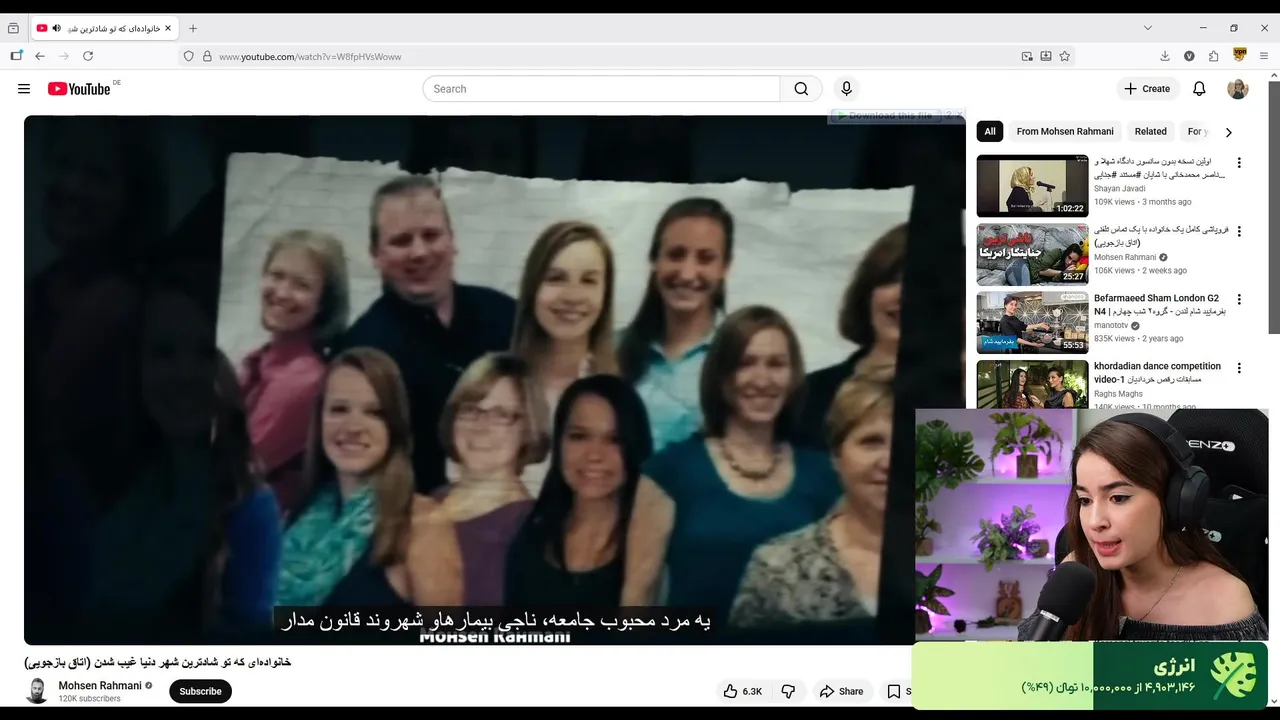The width and height of the screenshot is (1280, 720).
Task: Open picture-in-picture icon in address bar
Action: [x=1027, y=56]
